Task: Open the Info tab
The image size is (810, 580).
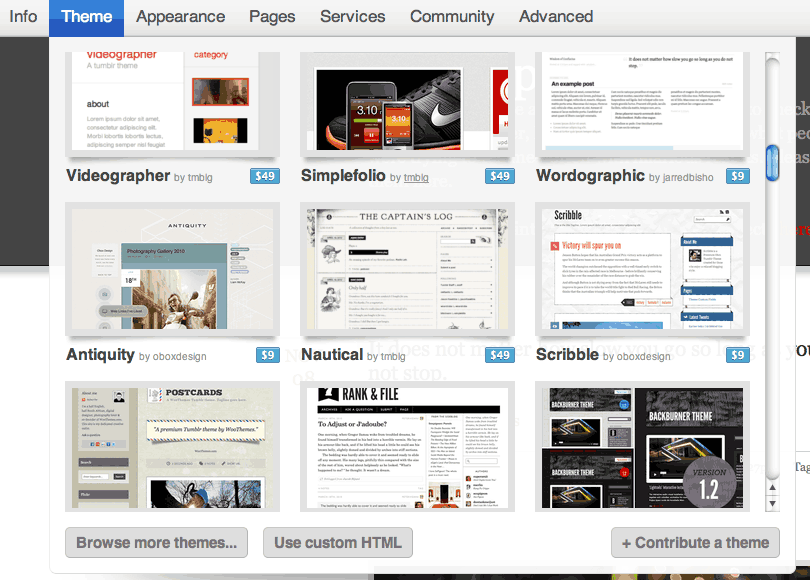Action: click(23, 17)
